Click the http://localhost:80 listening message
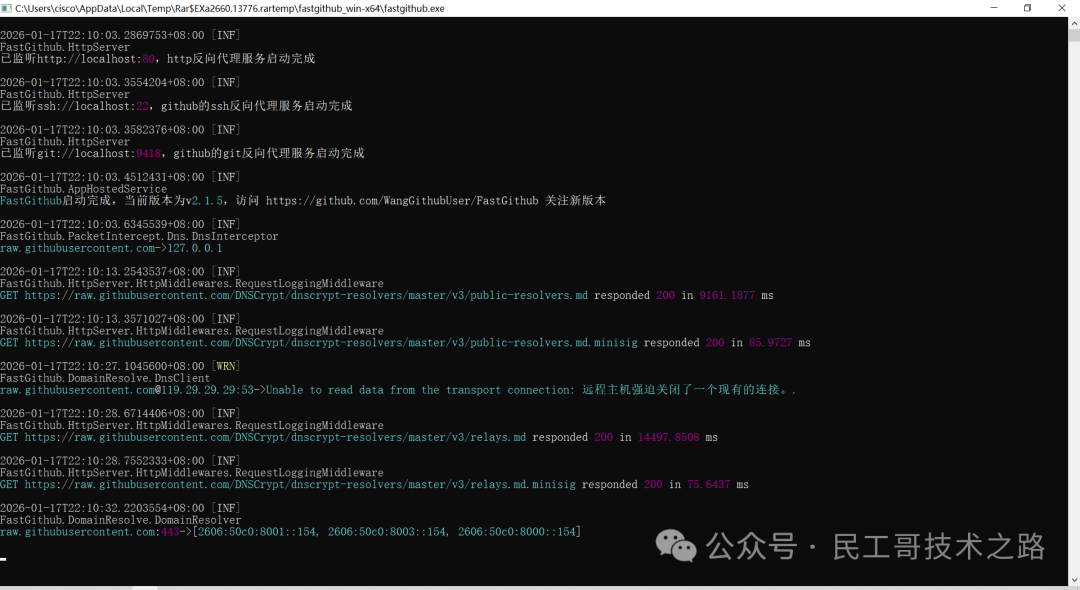Image resolution: width=1080 pixels, height=590 pixels. [157, 59]
